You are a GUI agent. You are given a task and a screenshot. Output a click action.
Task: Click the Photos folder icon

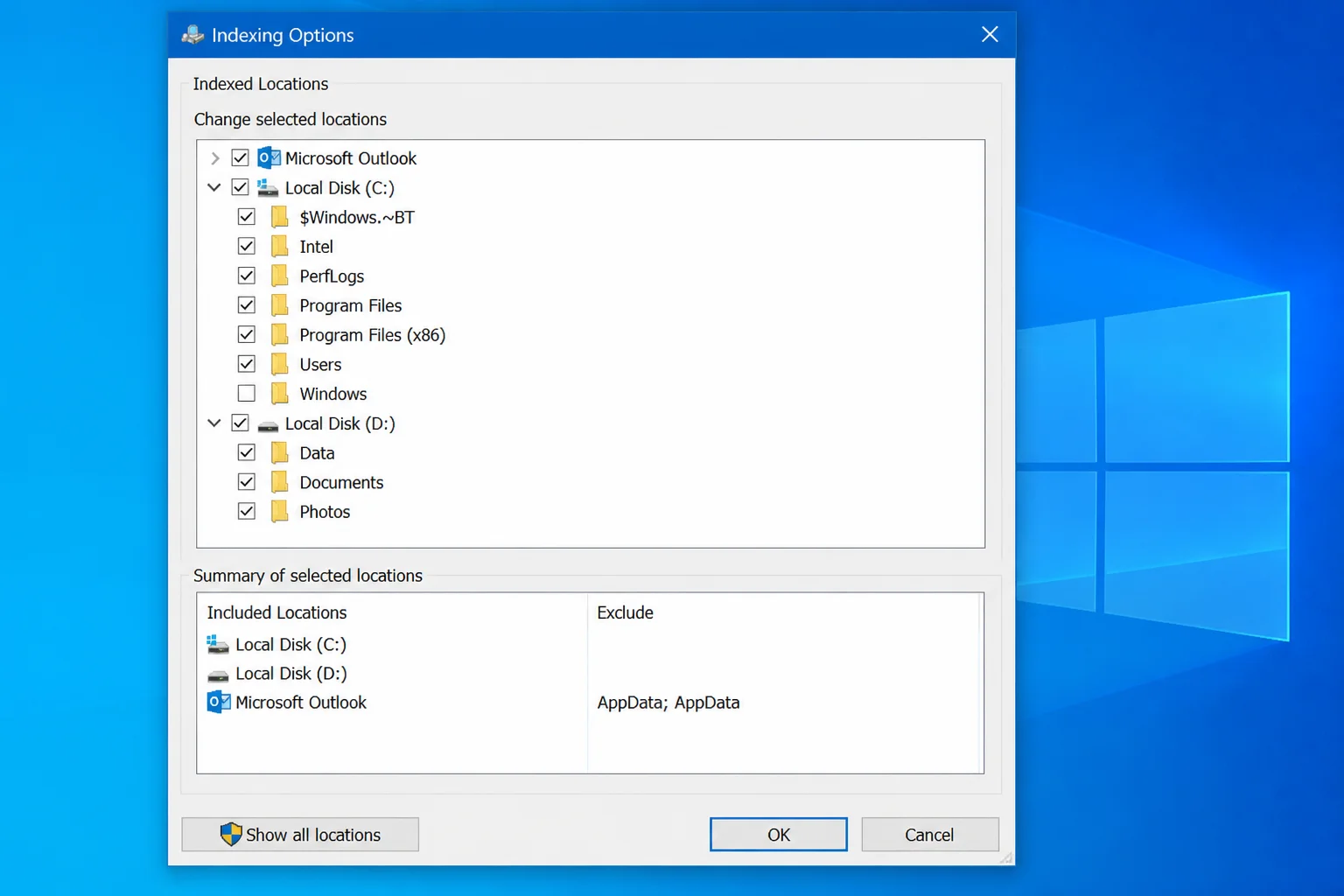[x=279, y=512]
